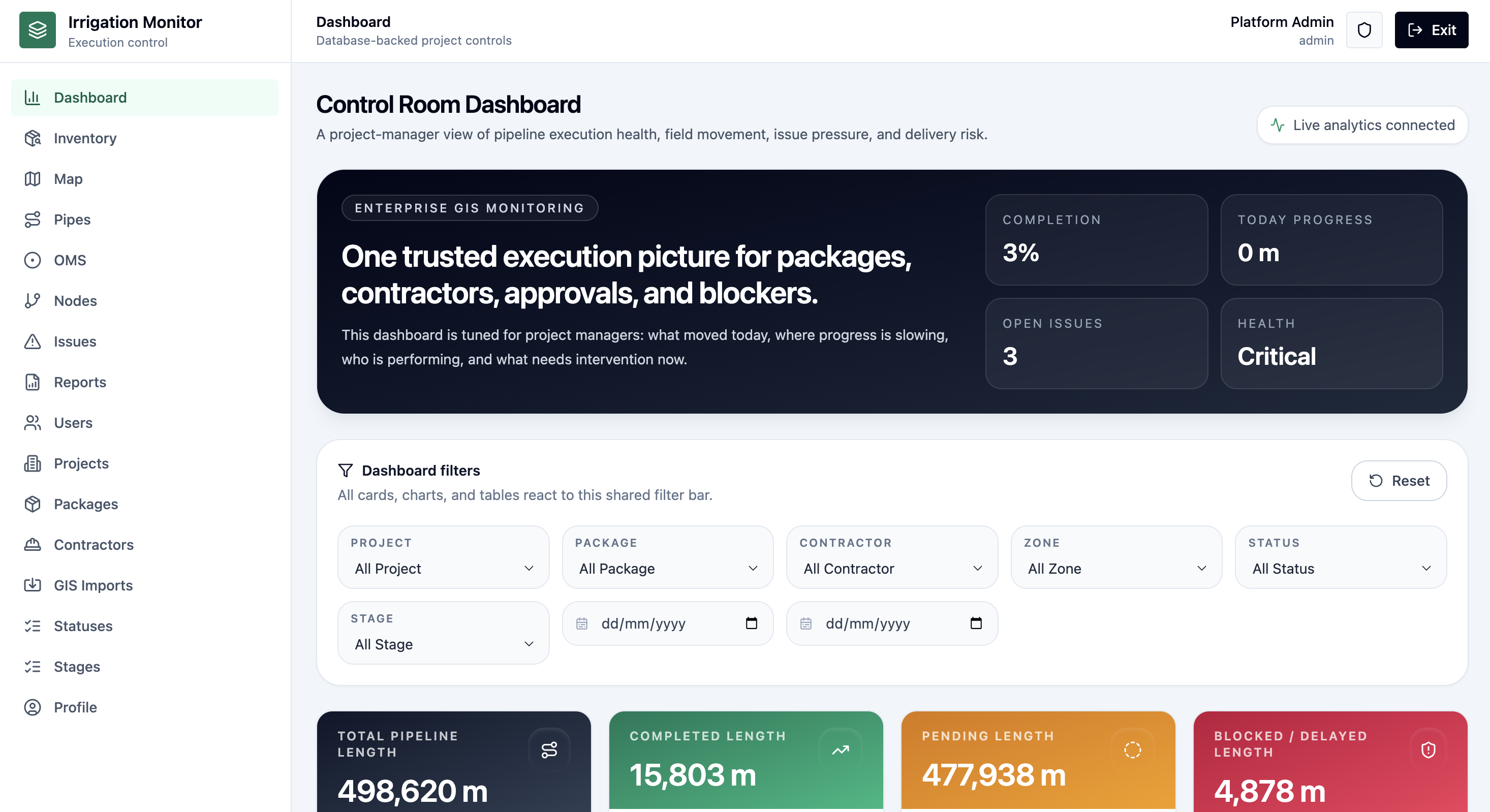Click the shield alert icon on Blocked / Delayed card
Viewport: 1490px width, 812px height.
(x=1428, y=750)
